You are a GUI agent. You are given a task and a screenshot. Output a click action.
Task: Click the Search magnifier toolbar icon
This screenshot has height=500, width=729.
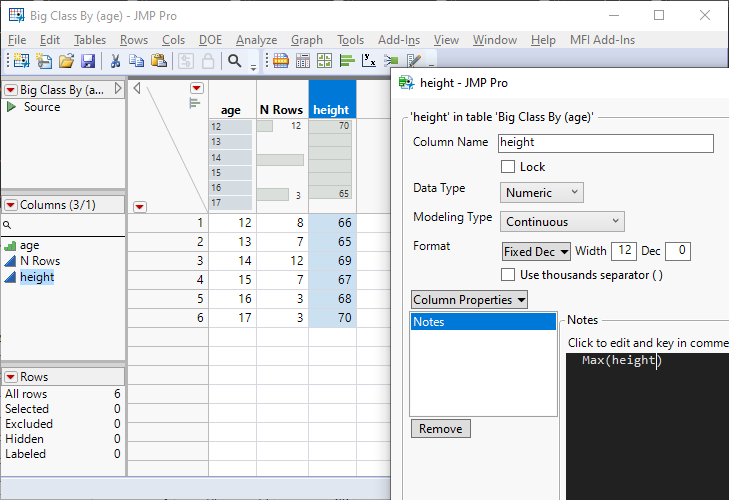pyautogui.click(x=235, y=60)
